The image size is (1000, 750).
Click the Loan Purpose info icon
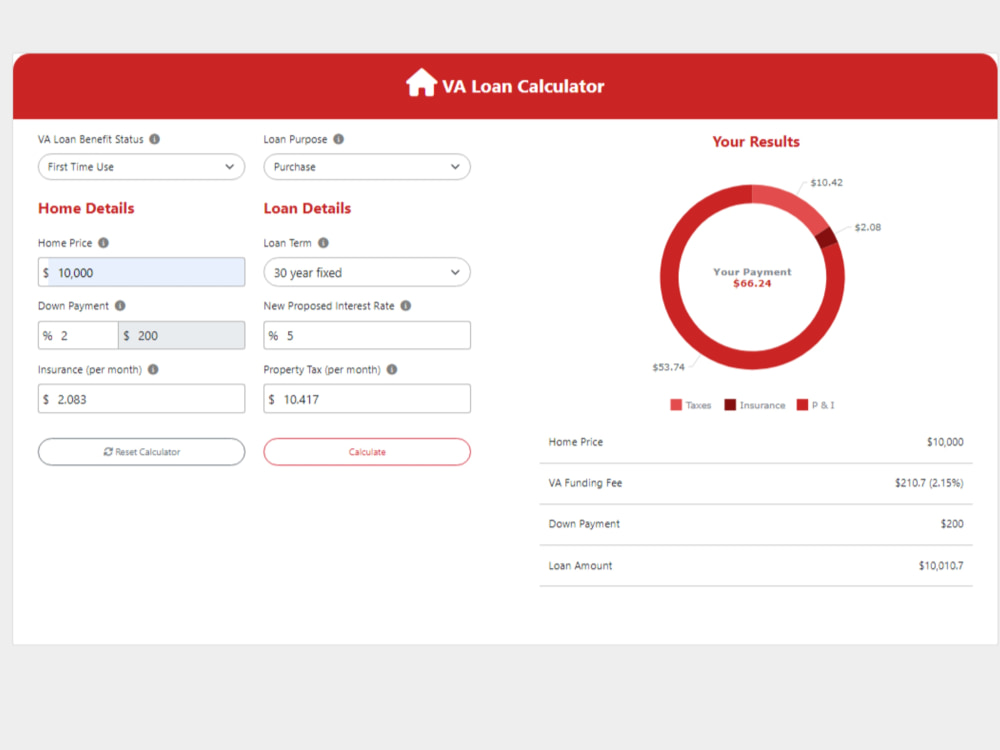[x=339, y=139]
